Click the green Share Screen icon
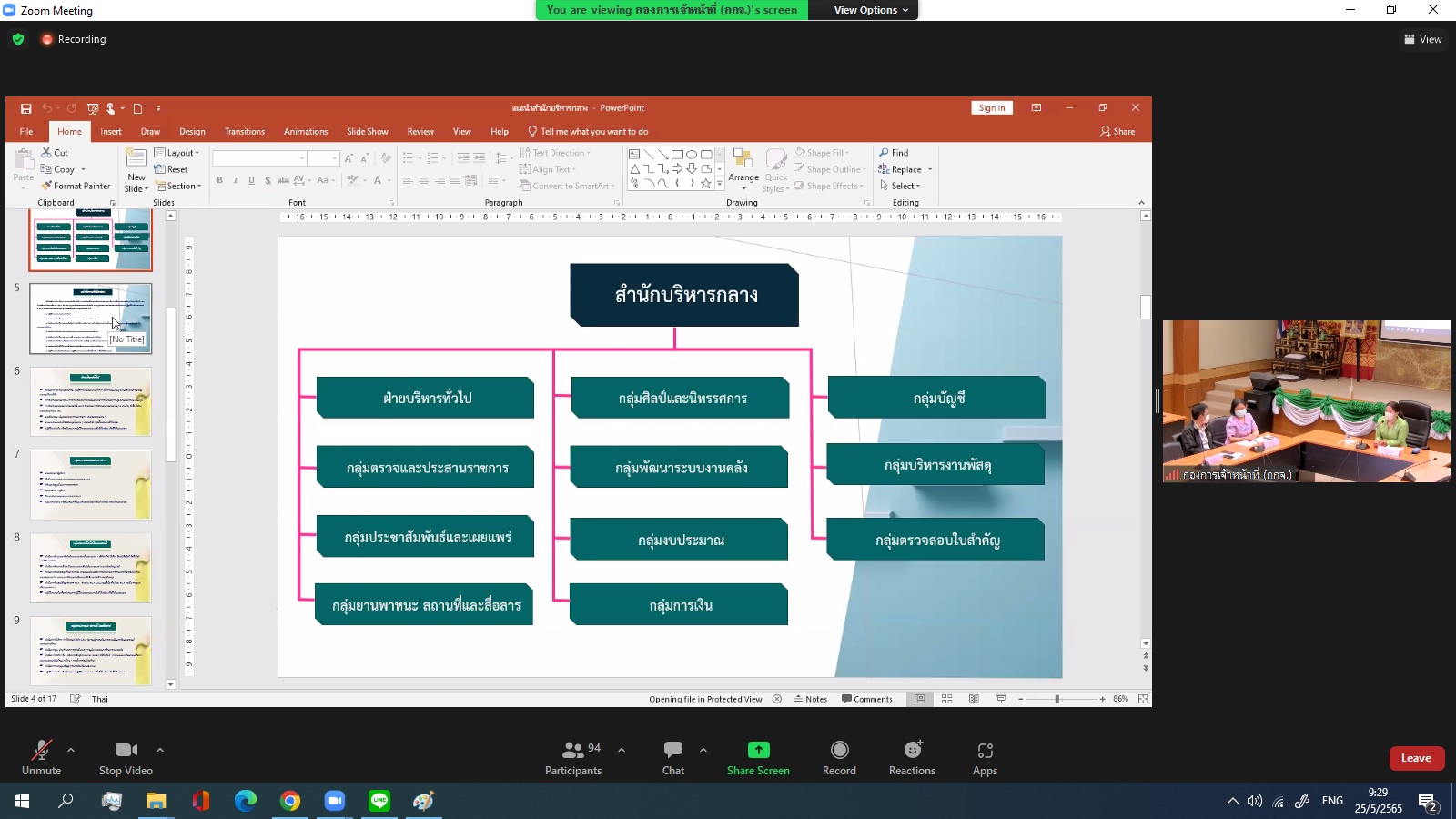Viewport: 1456px width, 819px height. pyautogui.click(x=758, y=750)
